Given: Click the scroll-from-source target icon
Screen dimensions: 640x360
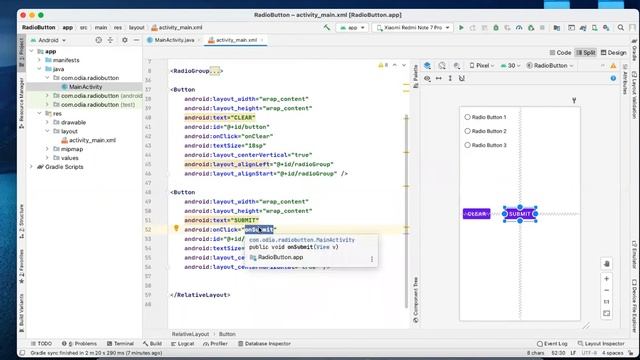Looking at the screenshot, I should pyautogui.click(x=98, y=40).
